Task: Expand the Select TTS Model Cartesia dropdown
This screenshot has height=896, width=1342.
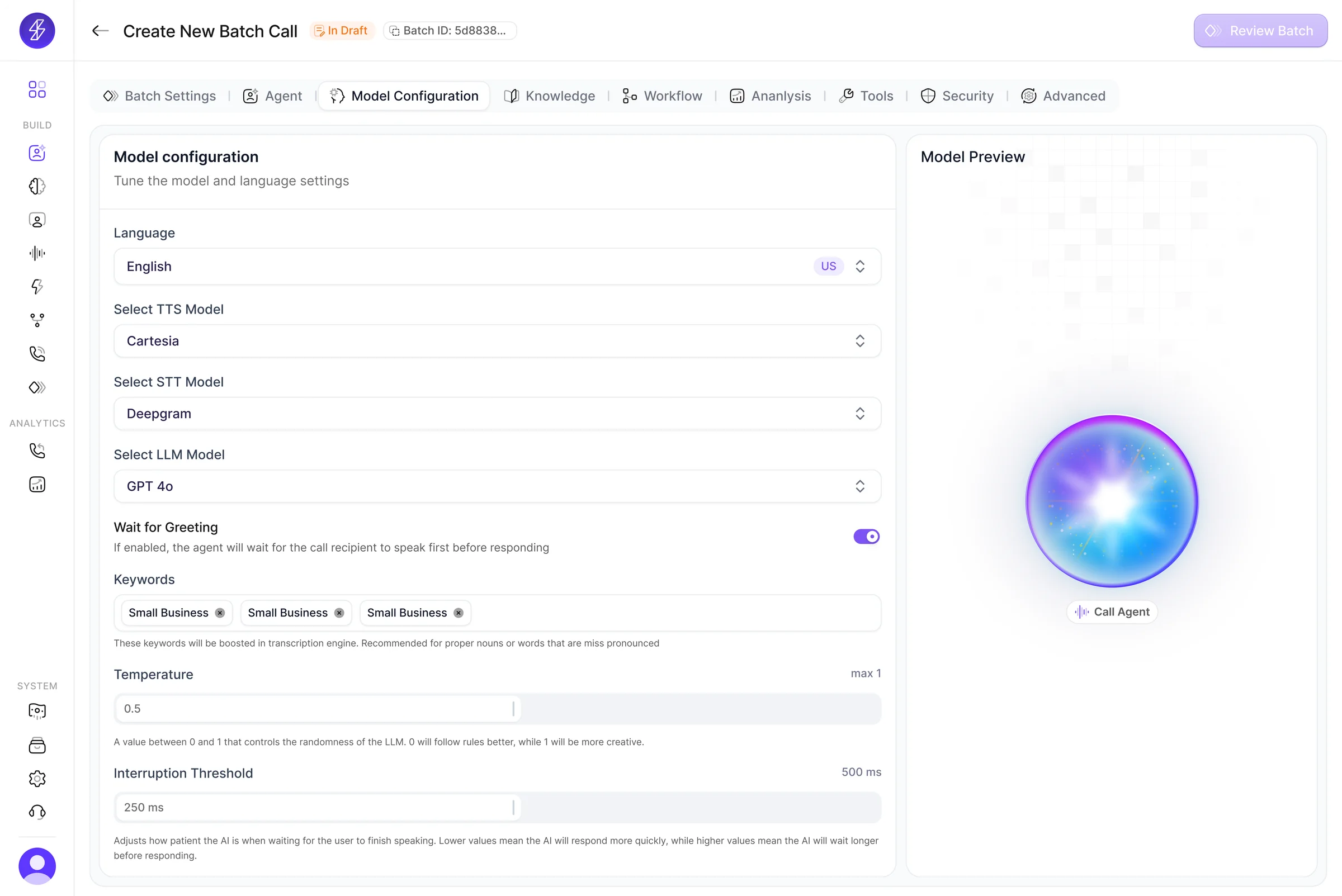Action: point(497,341)
